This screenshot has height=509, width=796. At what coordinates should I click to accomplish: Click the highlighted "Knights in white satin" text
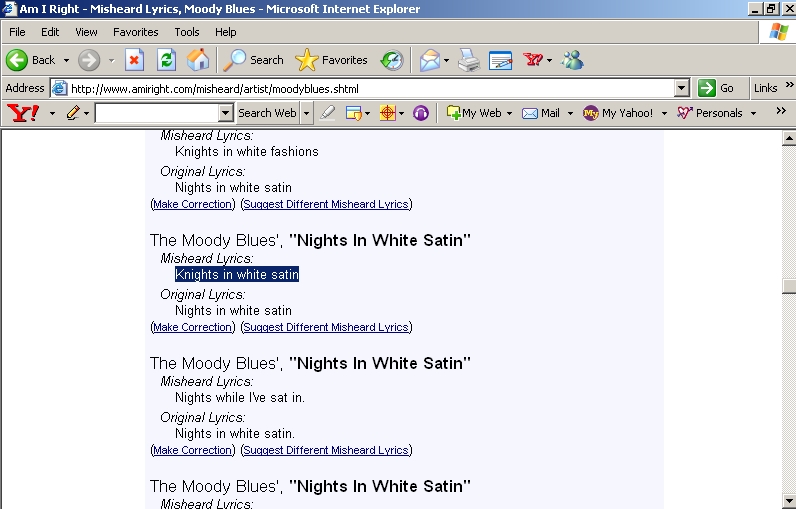(237, 275)
